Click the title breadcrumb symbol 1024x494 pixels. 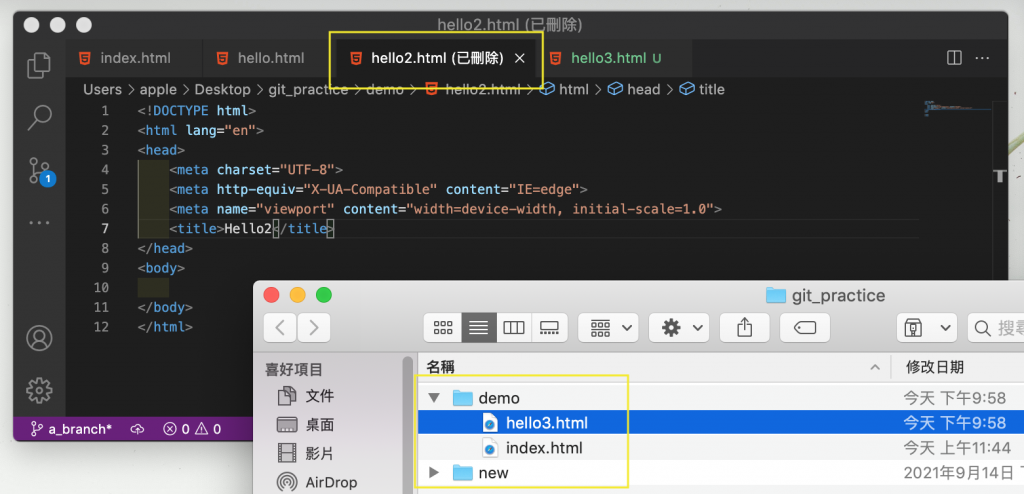tap(702, 90)
